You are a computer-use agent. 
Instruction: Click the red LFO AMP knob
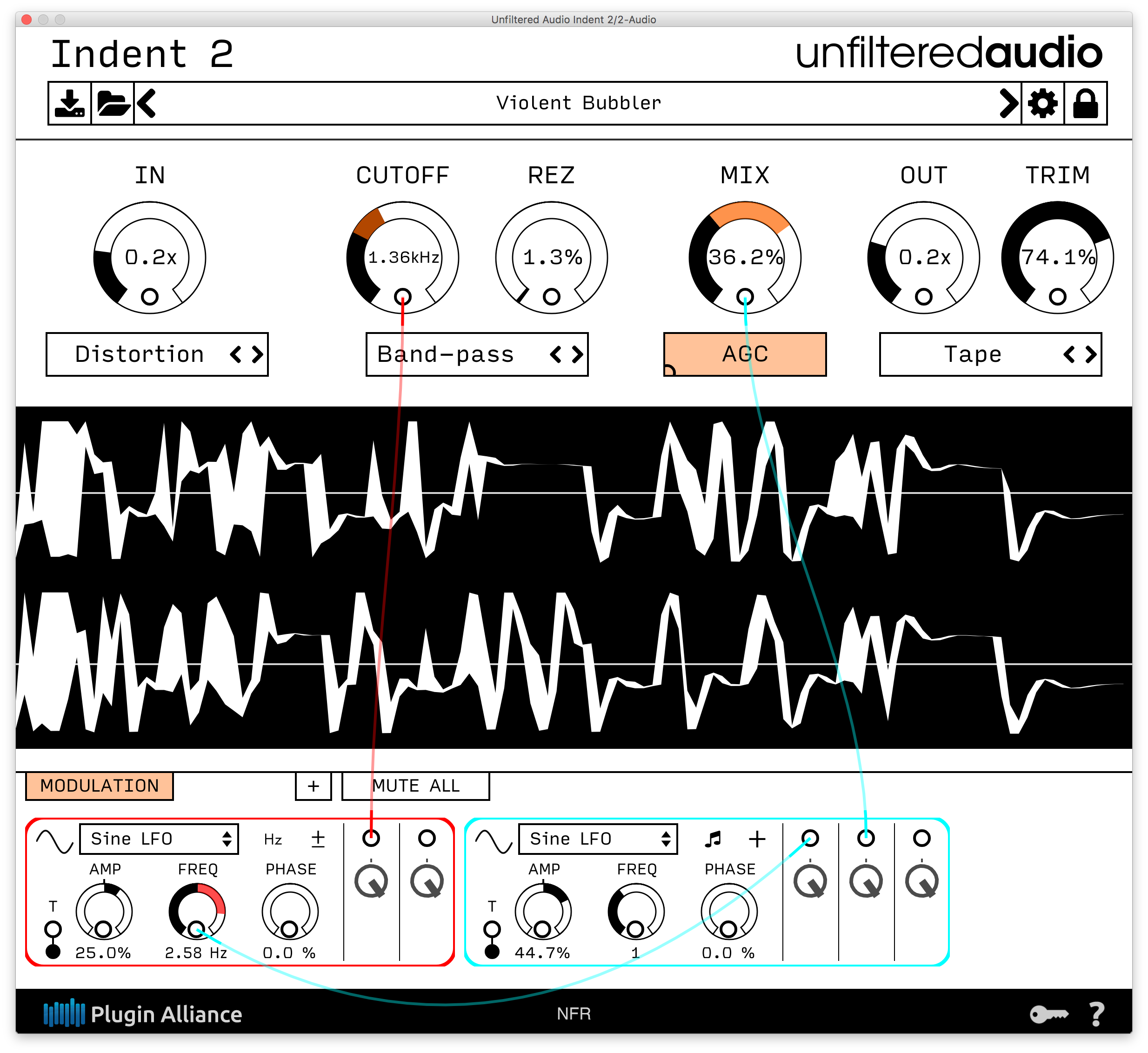coord(104,912)
